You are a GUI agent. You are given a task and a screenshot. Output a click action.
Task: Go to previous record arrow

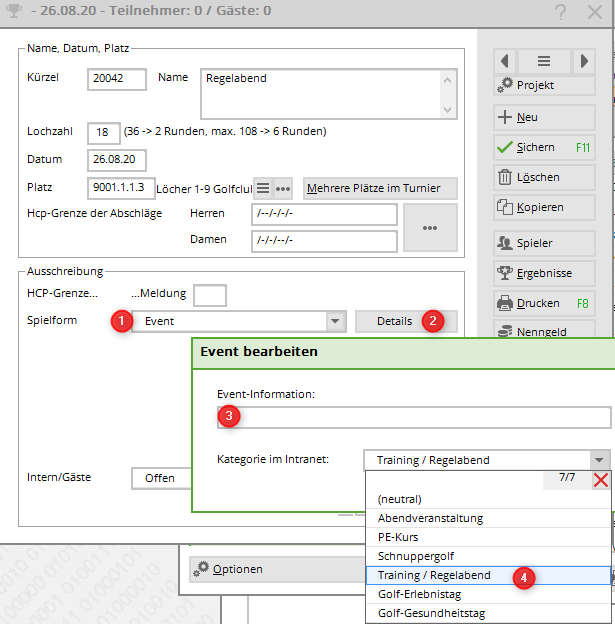pos(505,61)
